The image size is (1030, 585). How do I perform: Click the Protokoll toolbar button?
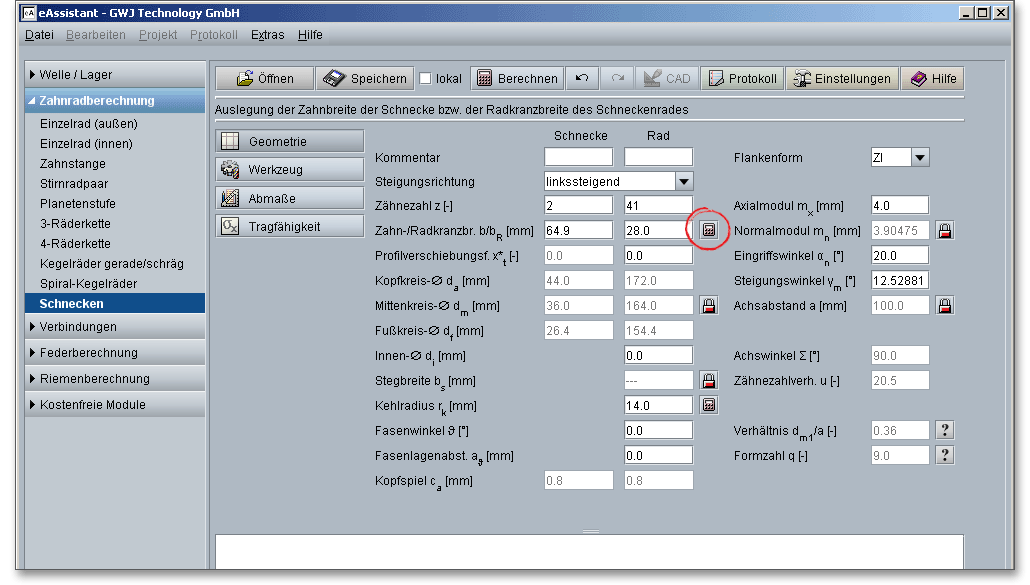coord(741,79)
